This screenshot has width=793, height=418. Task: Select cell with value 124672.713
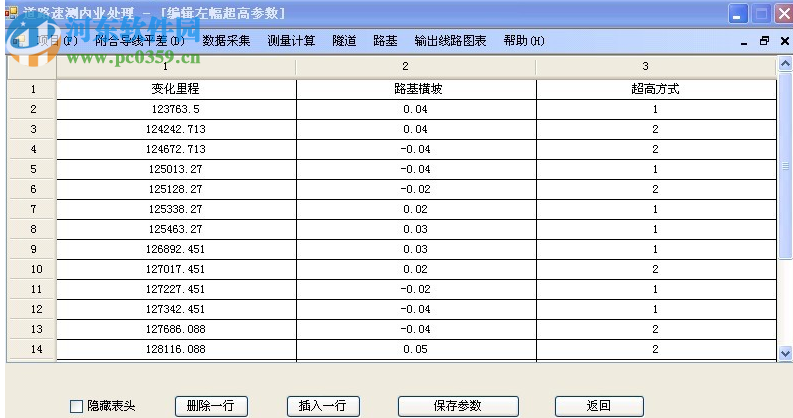tap(176, 150)
